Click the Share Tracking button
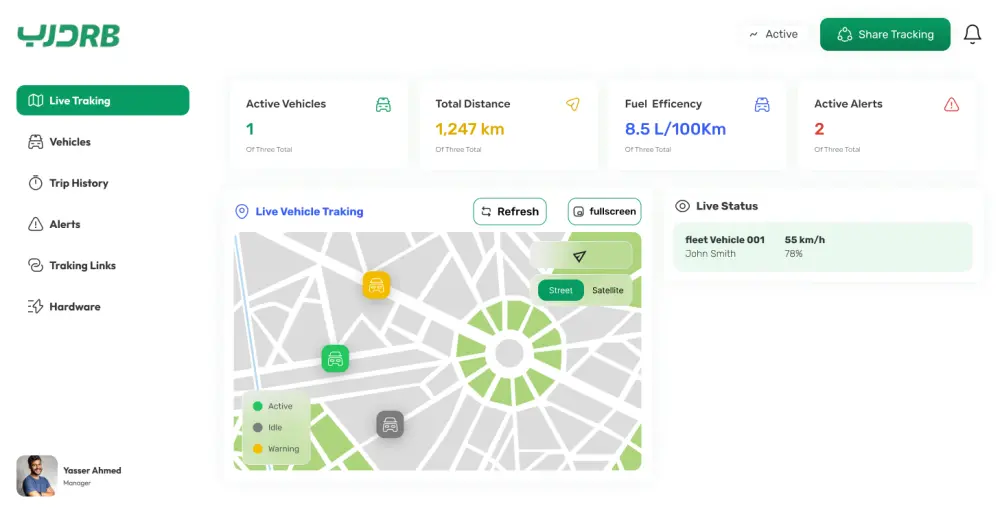This screenshot has width=1000, height=513. (x=885, y=34)
